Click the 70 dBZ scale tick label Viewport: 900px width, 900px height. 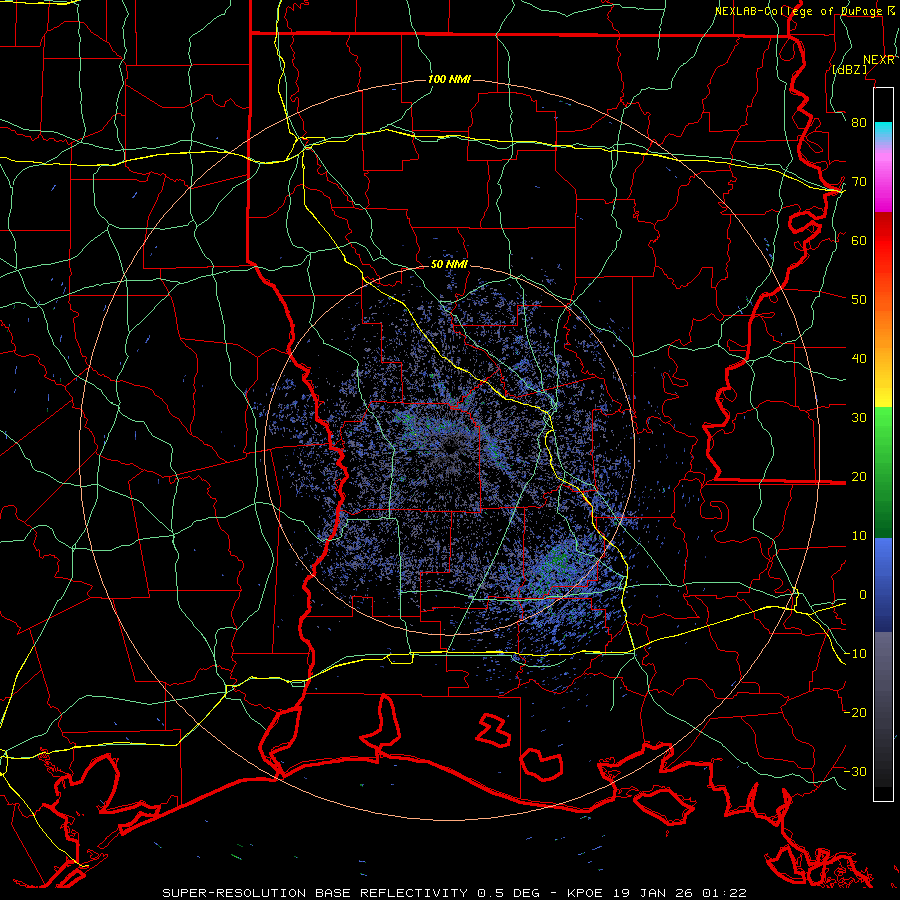click(x=859, y=182)
